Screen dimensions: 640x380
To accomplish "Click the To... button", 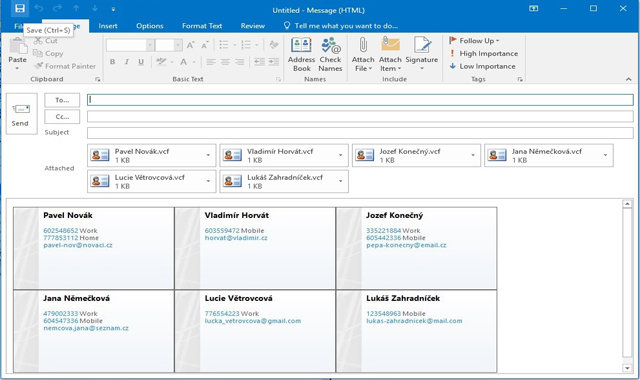I will [x=62, y=100].
